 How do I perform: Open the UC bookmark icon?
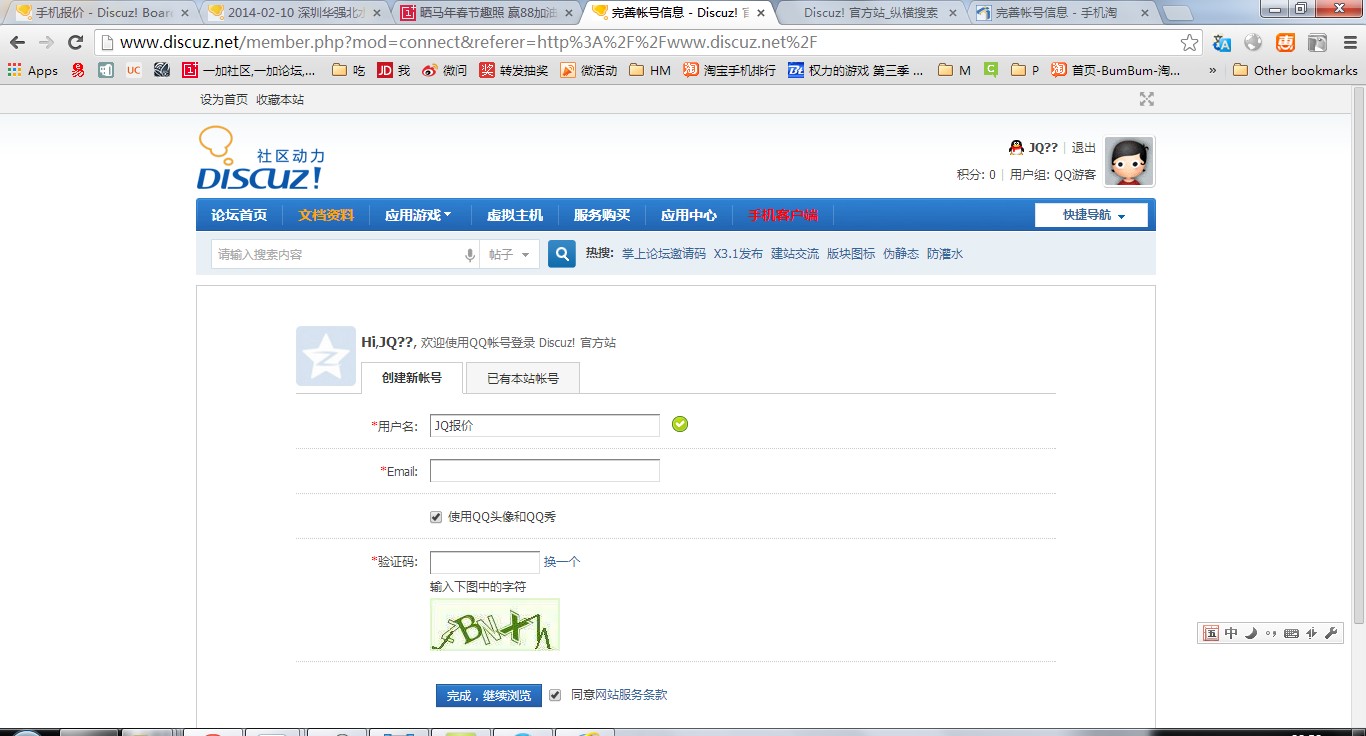133,70
